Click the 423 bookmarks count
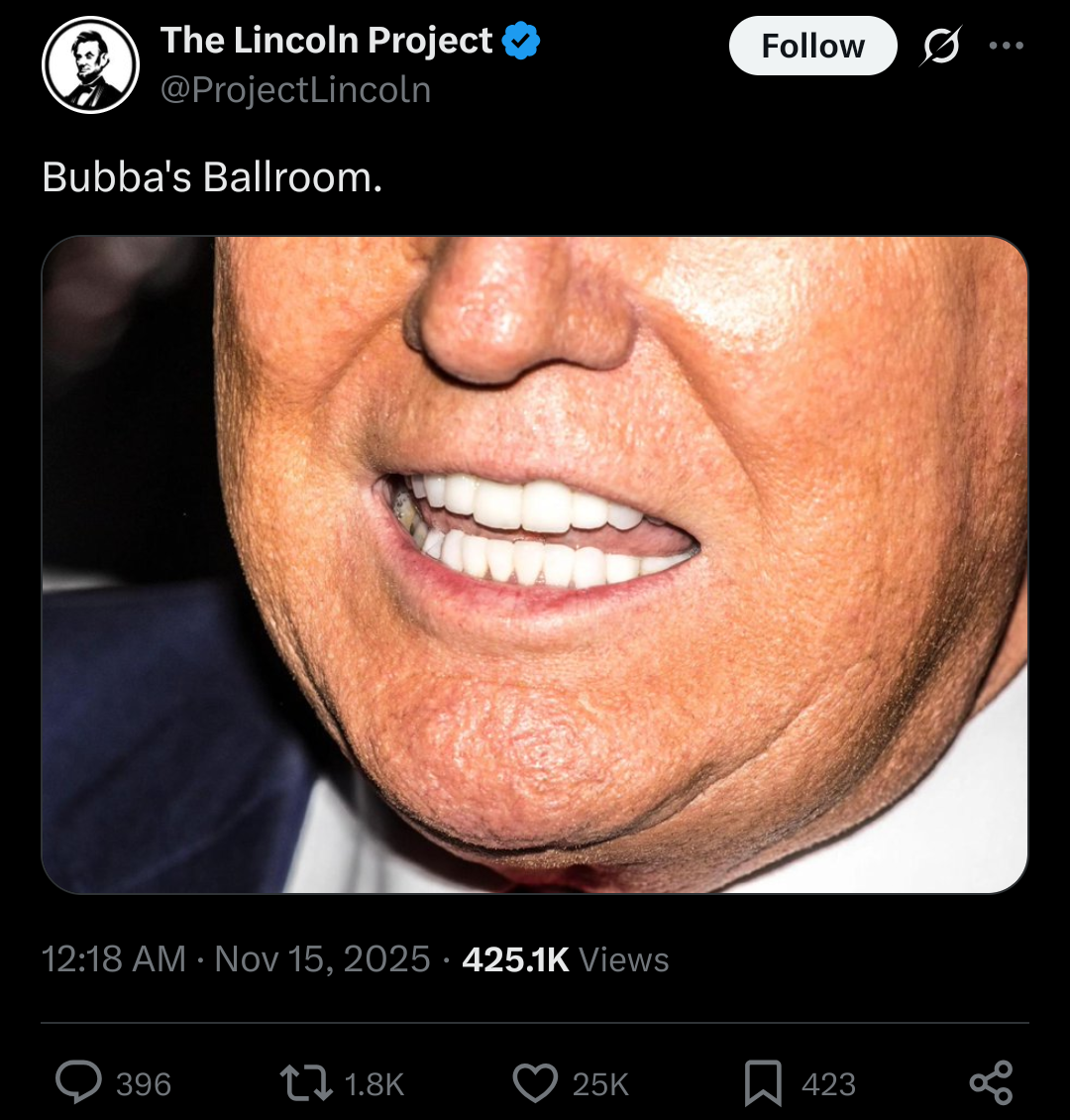This screenshot has width=1070, height=1120. 828,1084
